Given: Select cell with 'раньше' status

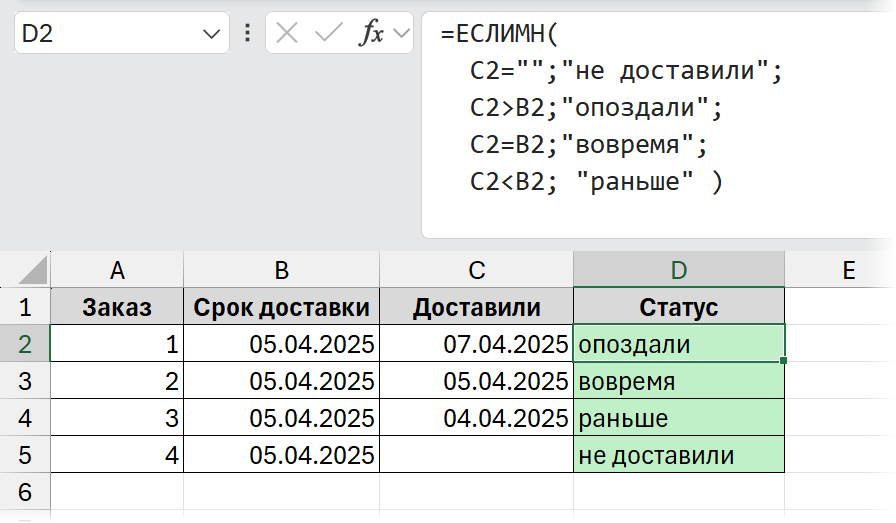Looking at the screenshot, I should (x=679, y=418).
